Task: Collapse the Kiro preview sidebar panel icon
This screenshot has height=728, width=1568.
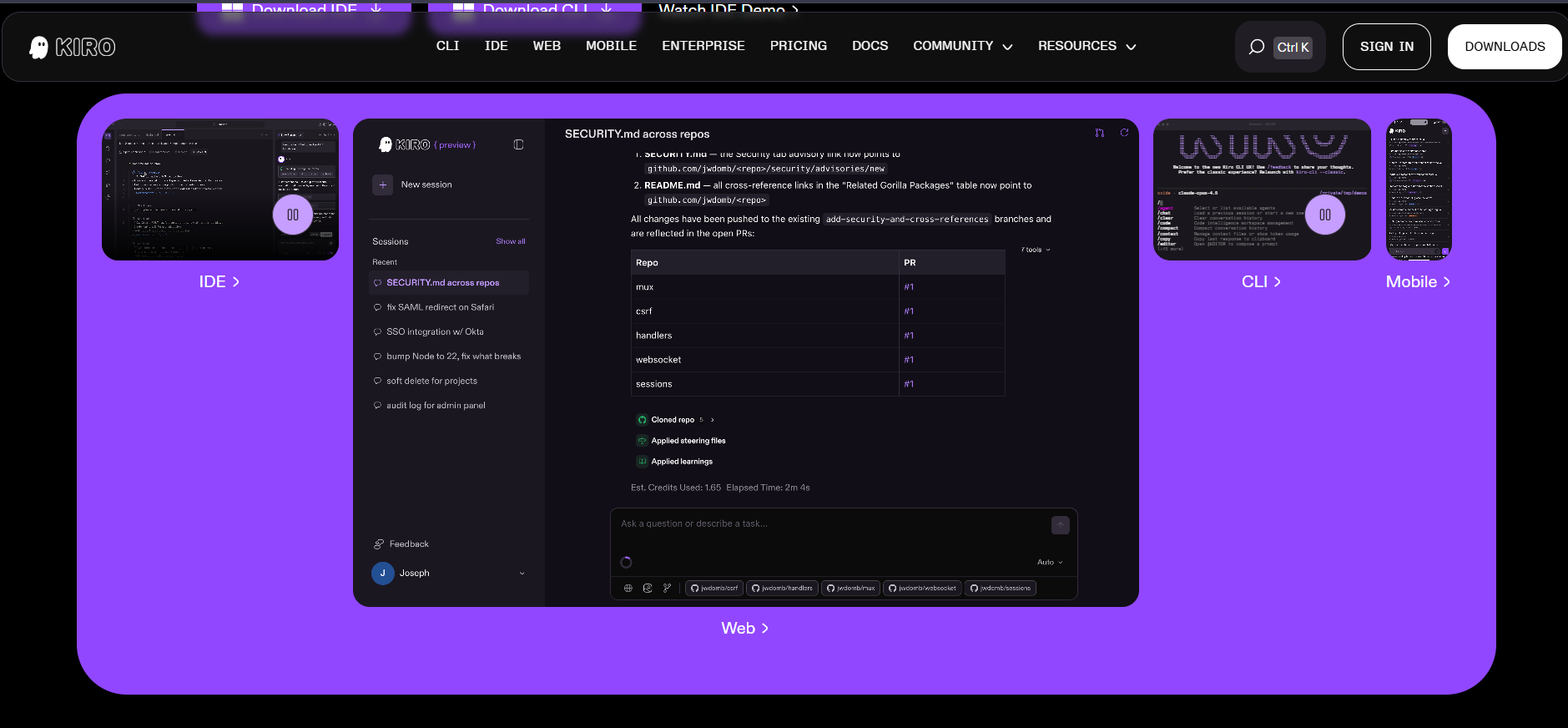Action: [x=518, y=144]
